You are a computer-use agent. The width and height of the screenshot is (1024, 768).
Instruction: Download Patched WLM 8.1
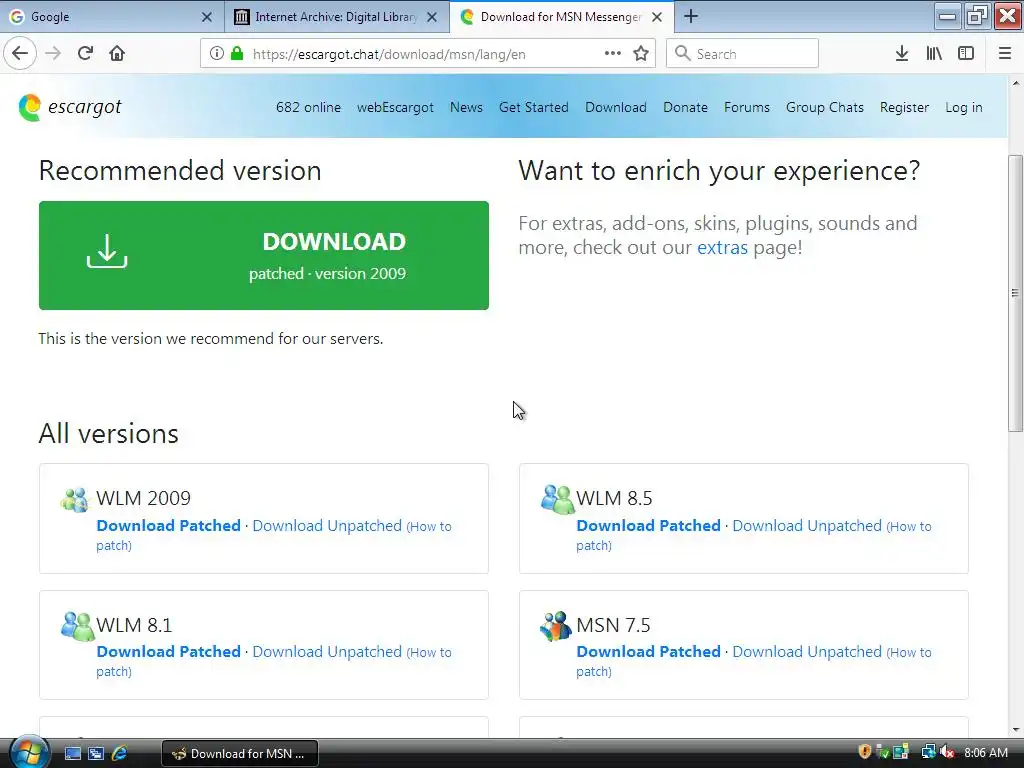tap(168, 652)
